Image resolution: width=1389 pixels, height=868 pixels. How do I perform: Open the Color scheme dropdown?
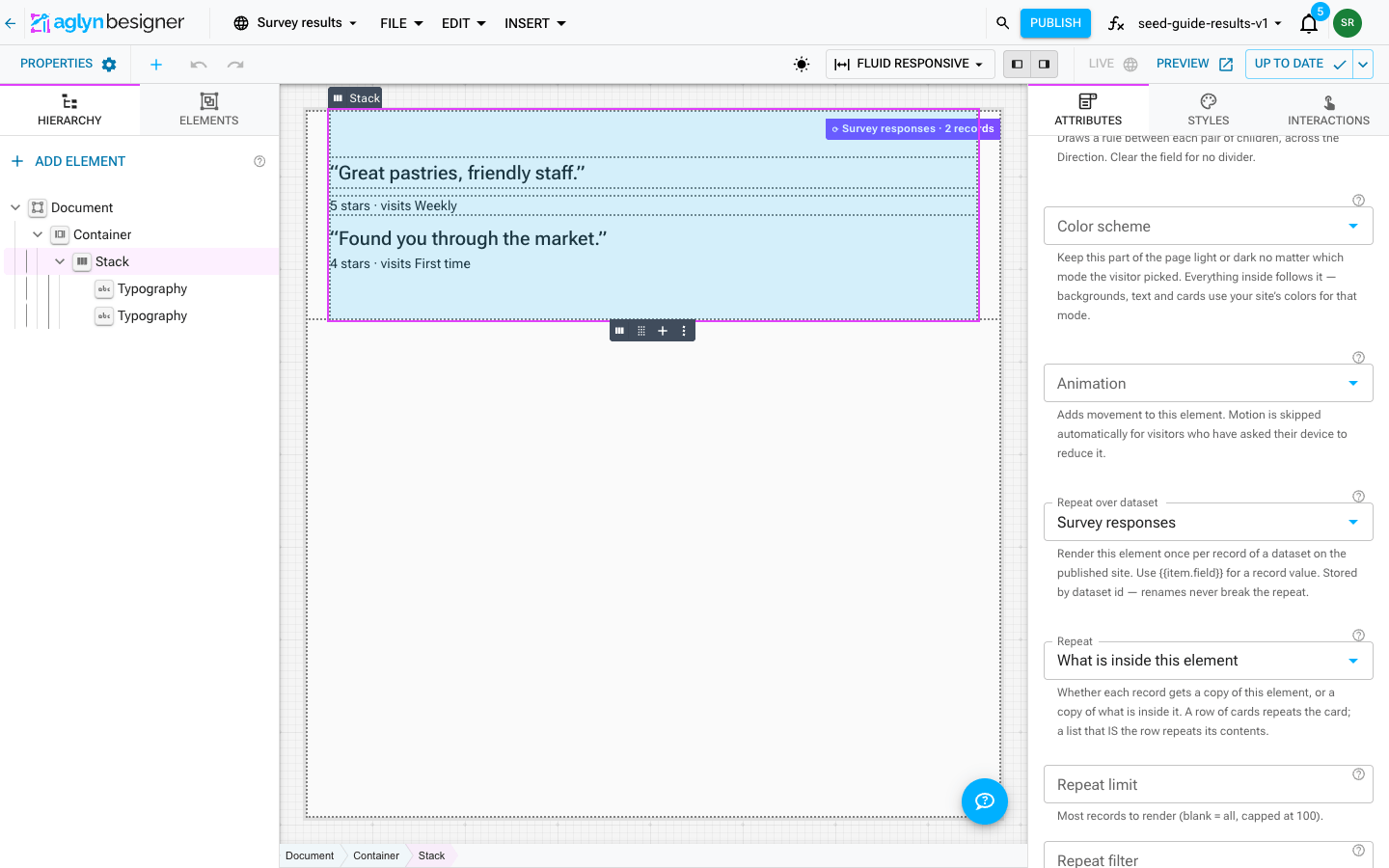[1209, 226]
